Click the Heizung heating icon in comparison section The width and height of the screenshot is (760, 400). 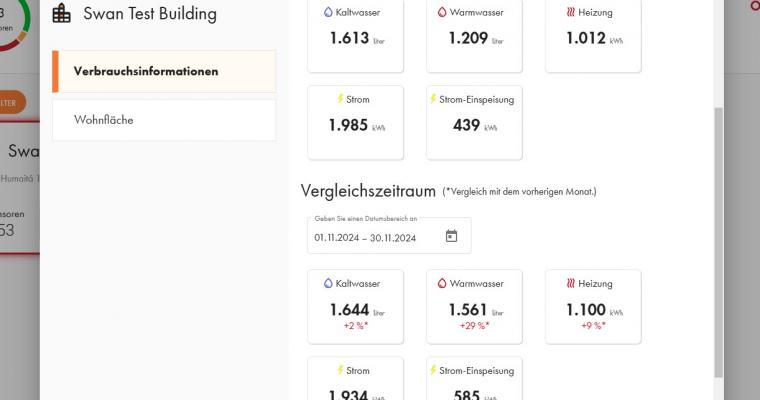(570, 283)
